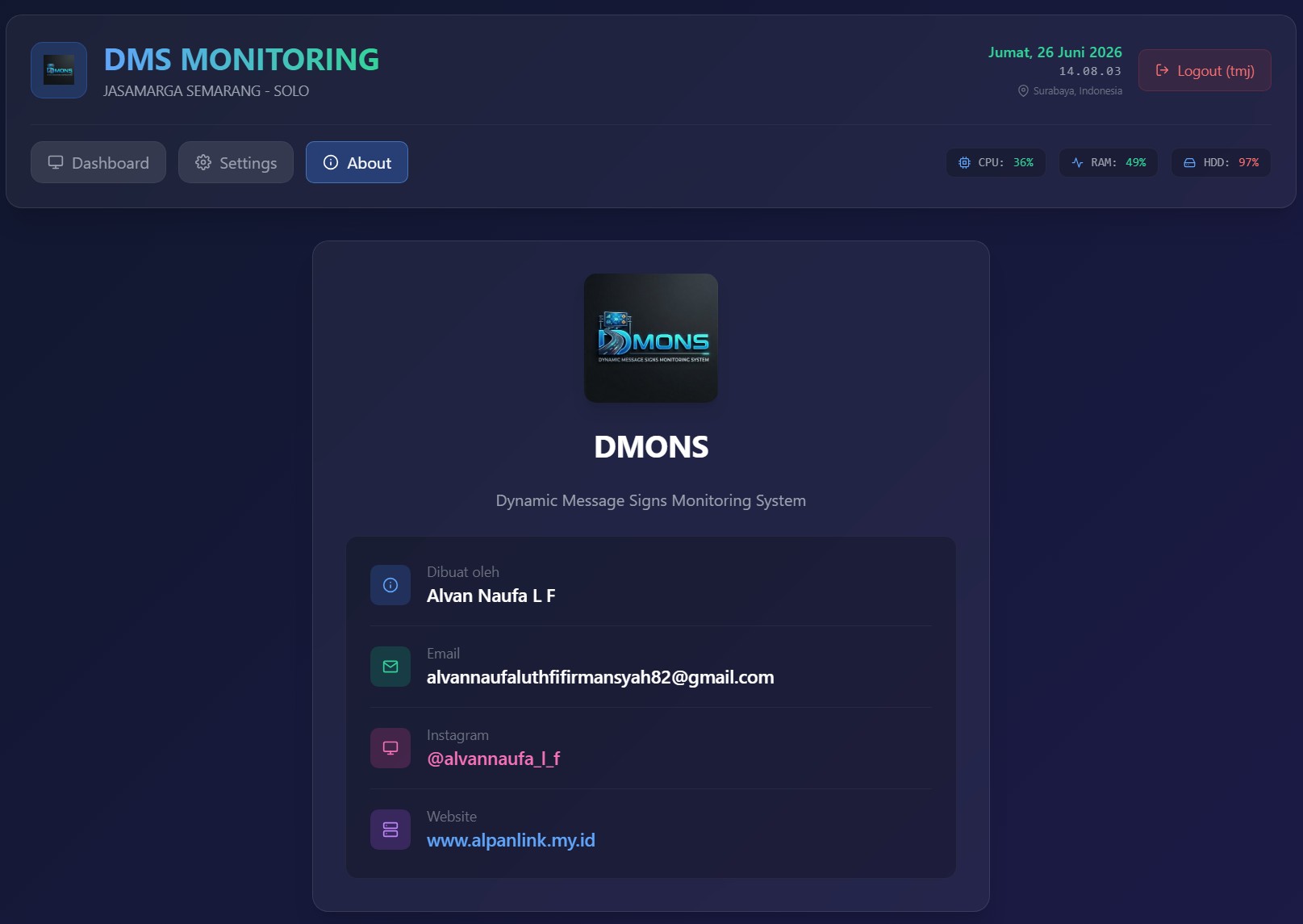This screenshot has width=1303, height=924.
Task: Click the large DMONS logo image
Action: pyautogui.click(x=651, y=338)
